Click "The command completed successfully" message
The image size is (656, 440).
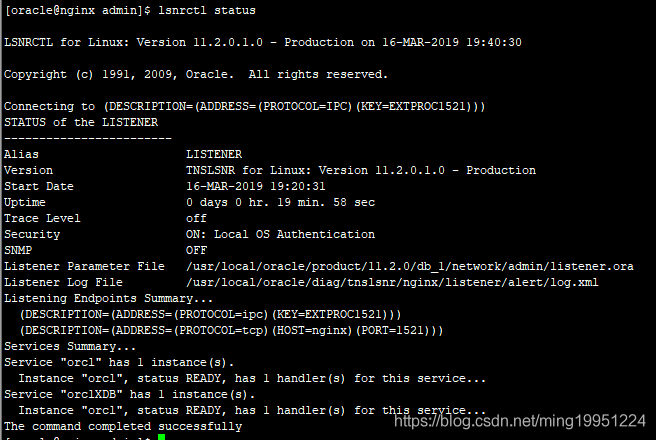point(123,426)
